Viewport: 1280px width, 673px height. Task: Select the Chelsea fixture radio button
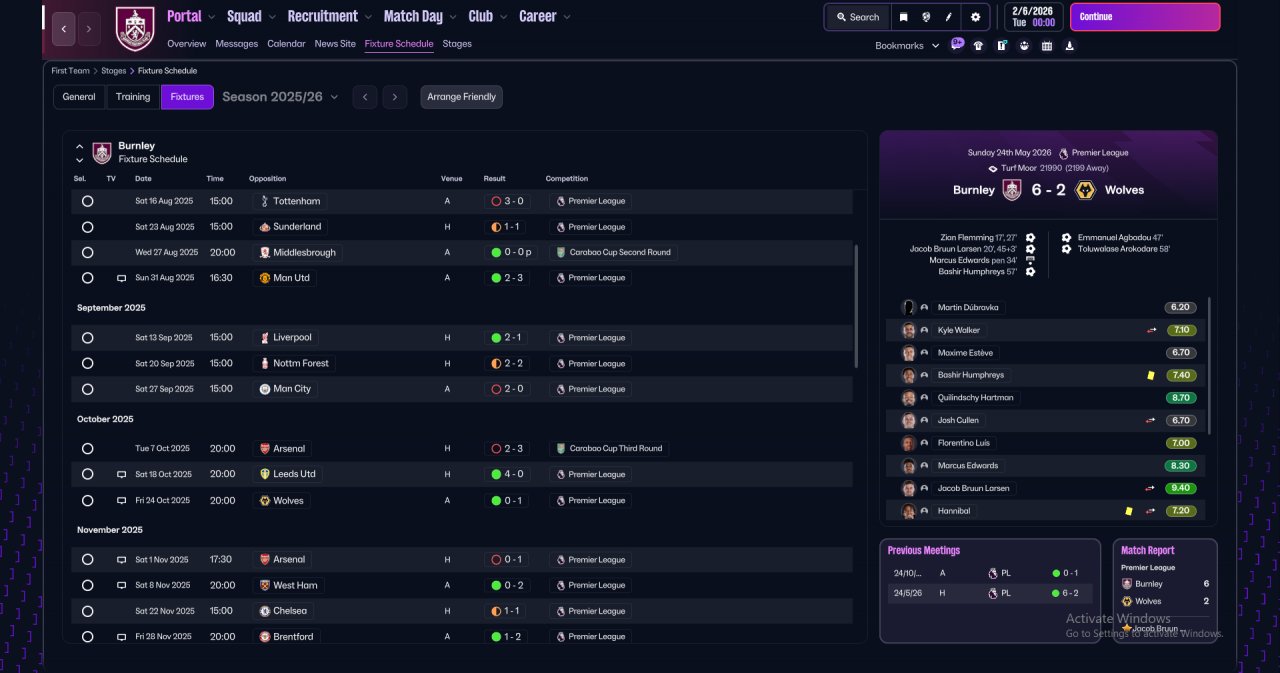point(87,611)
